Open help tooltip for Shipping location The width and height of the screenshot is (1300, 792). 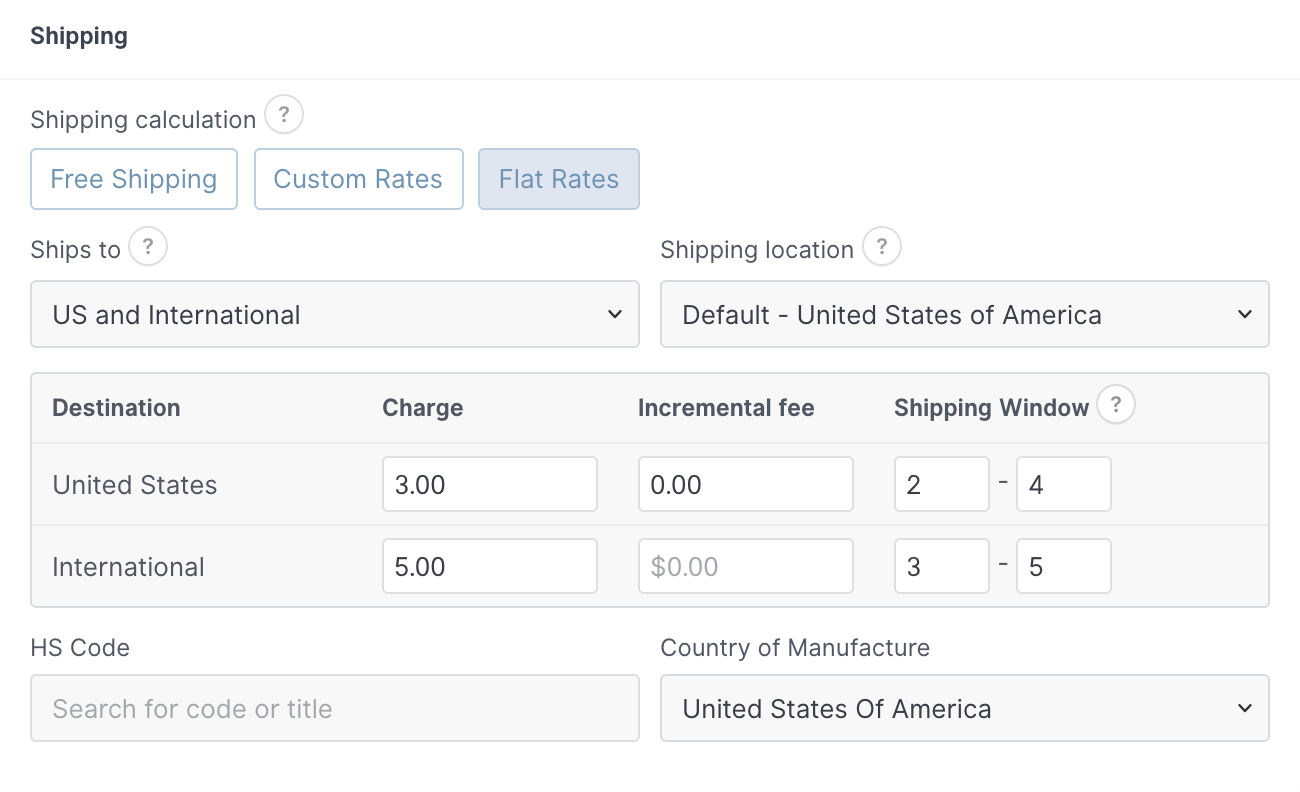882,247
